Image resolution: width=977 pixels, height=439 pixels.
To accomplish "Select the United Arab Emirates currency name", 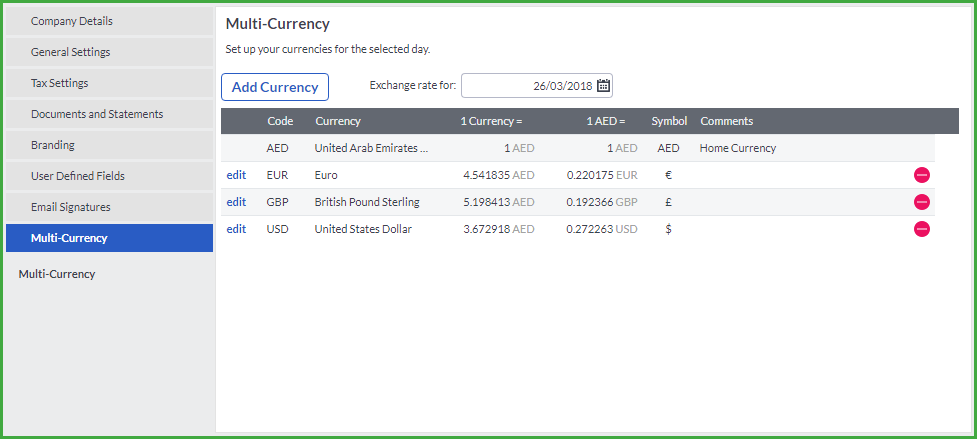I will (371, 148).
